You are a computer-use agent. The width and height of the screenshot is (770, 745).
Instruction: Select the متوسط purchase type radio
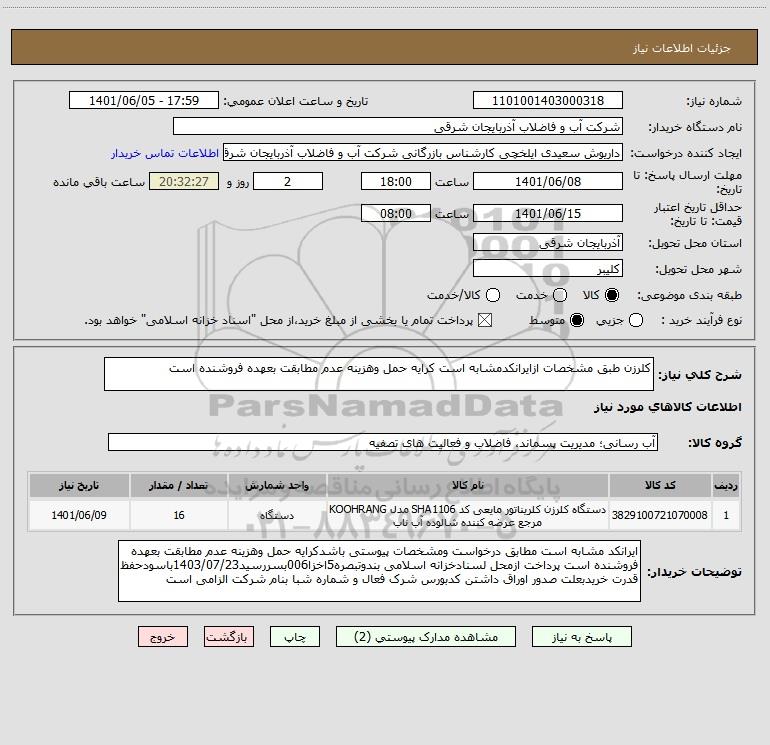coord(577,320)
